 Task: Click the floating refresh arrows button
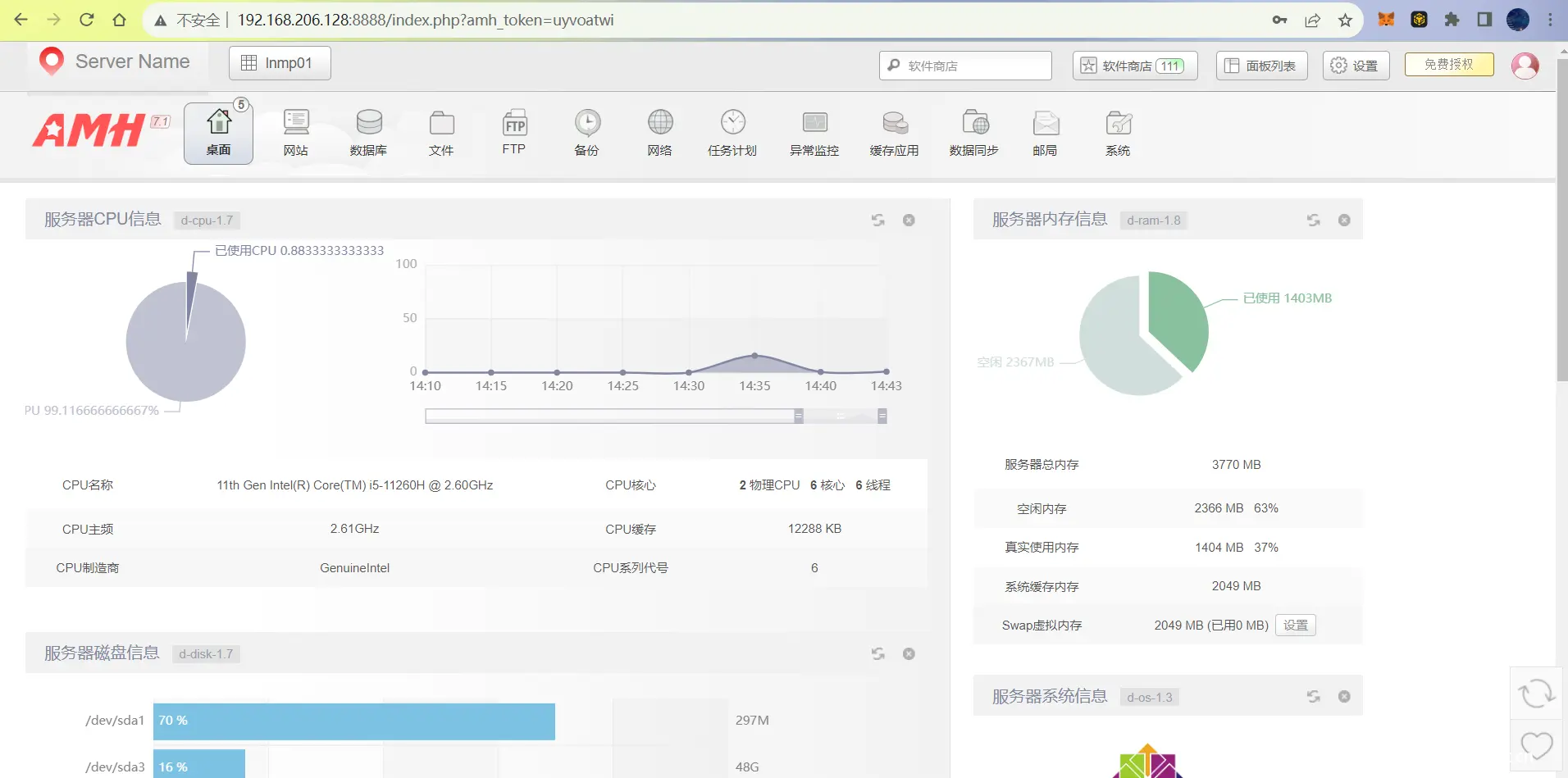tap(1536, 694)
